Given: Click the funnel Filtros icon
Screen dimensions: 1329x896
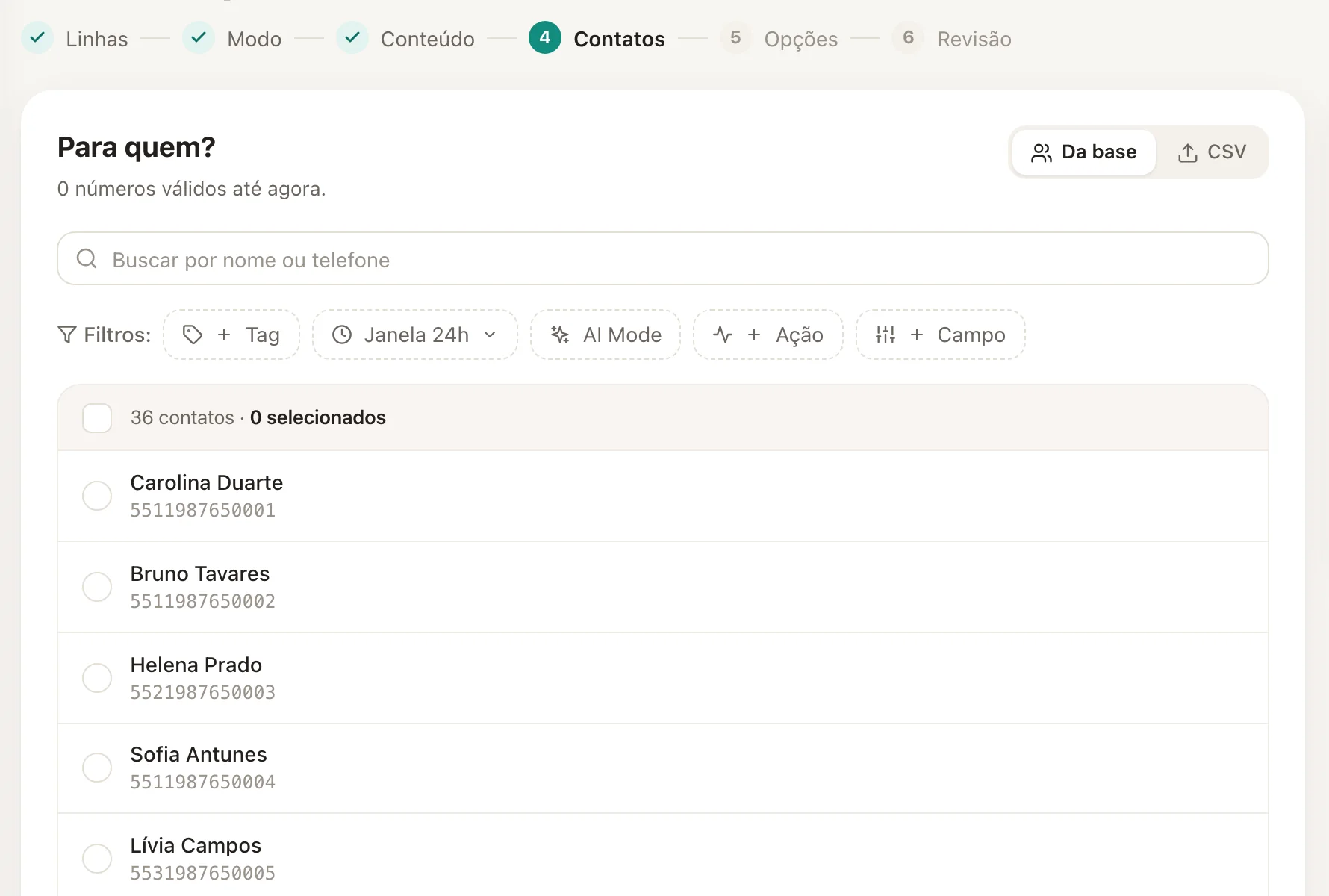Looking at the screenshot, I should pyautogui.click(x=67, y=335).
